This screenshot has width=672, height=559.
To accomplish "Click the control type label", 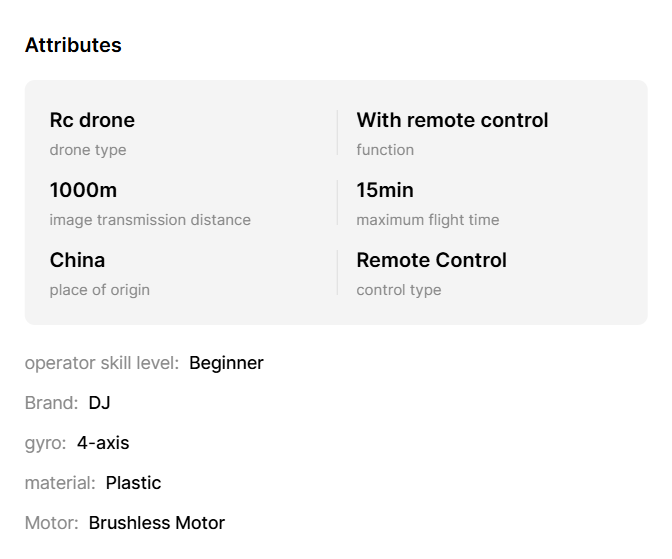I will [x=398, y=290].
